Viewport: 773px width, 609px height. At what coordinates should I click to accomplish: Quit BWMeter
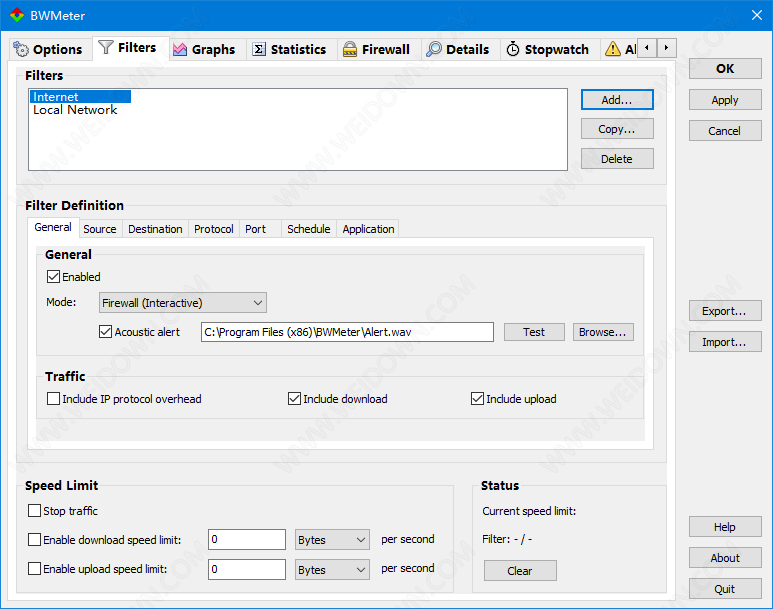click(725, 589)
